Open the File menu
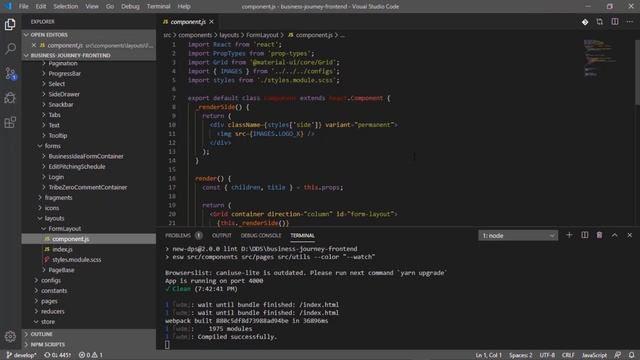This screenshot has width=640, height=360. click(24, 6)
